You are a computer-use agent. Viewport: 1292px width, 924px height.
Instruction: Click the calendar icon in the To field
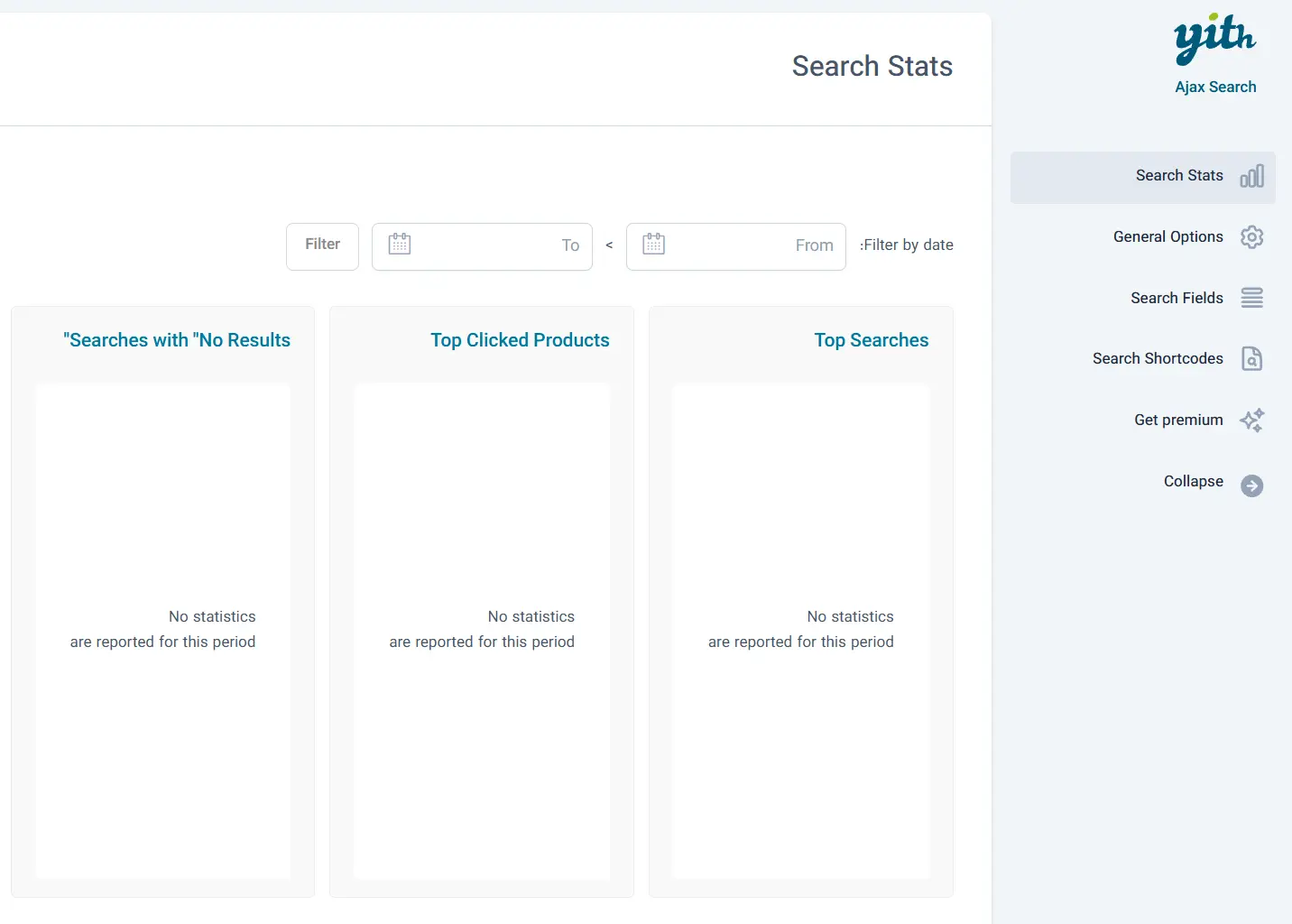tap(400, 244)
